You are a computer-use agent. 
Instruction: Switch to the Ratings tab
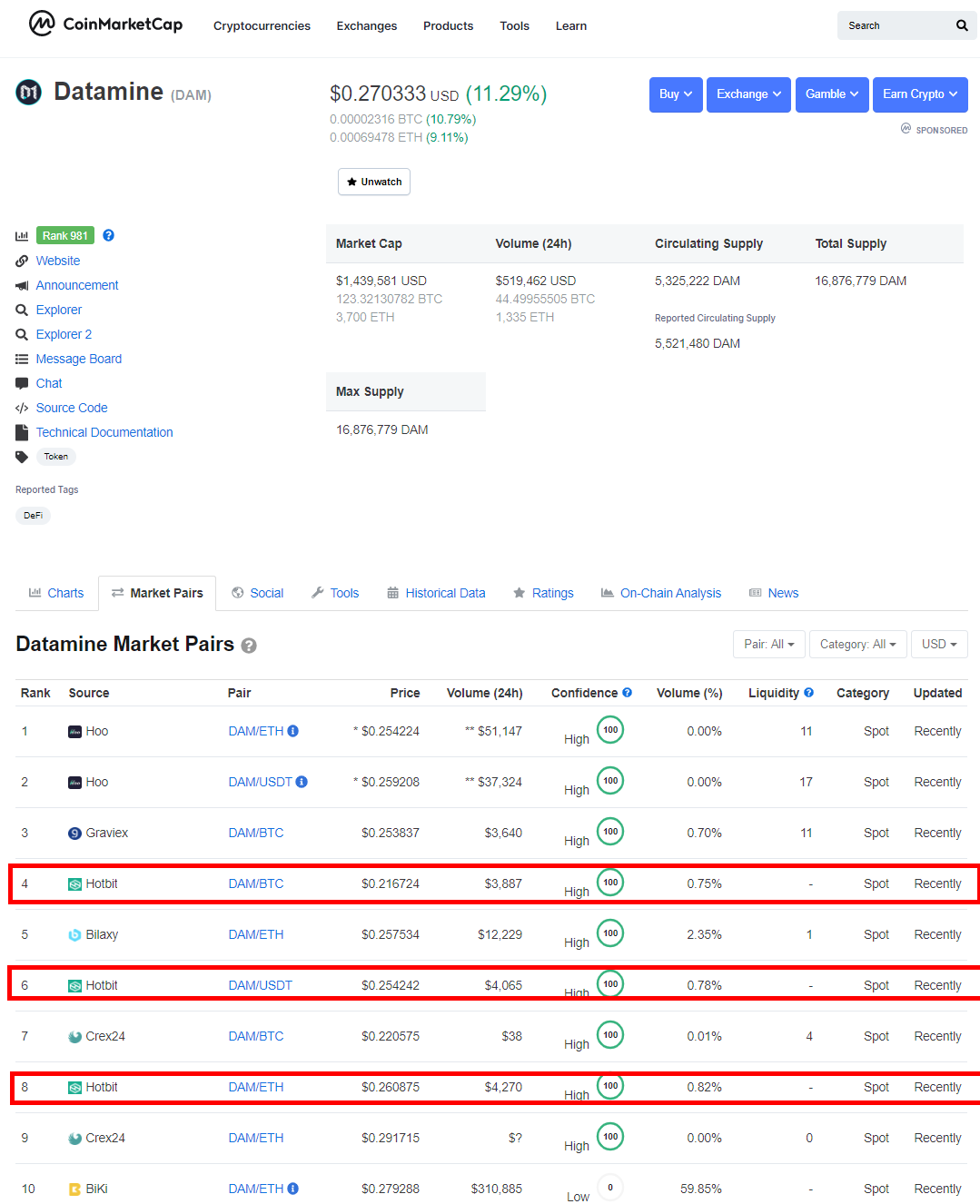543,593
